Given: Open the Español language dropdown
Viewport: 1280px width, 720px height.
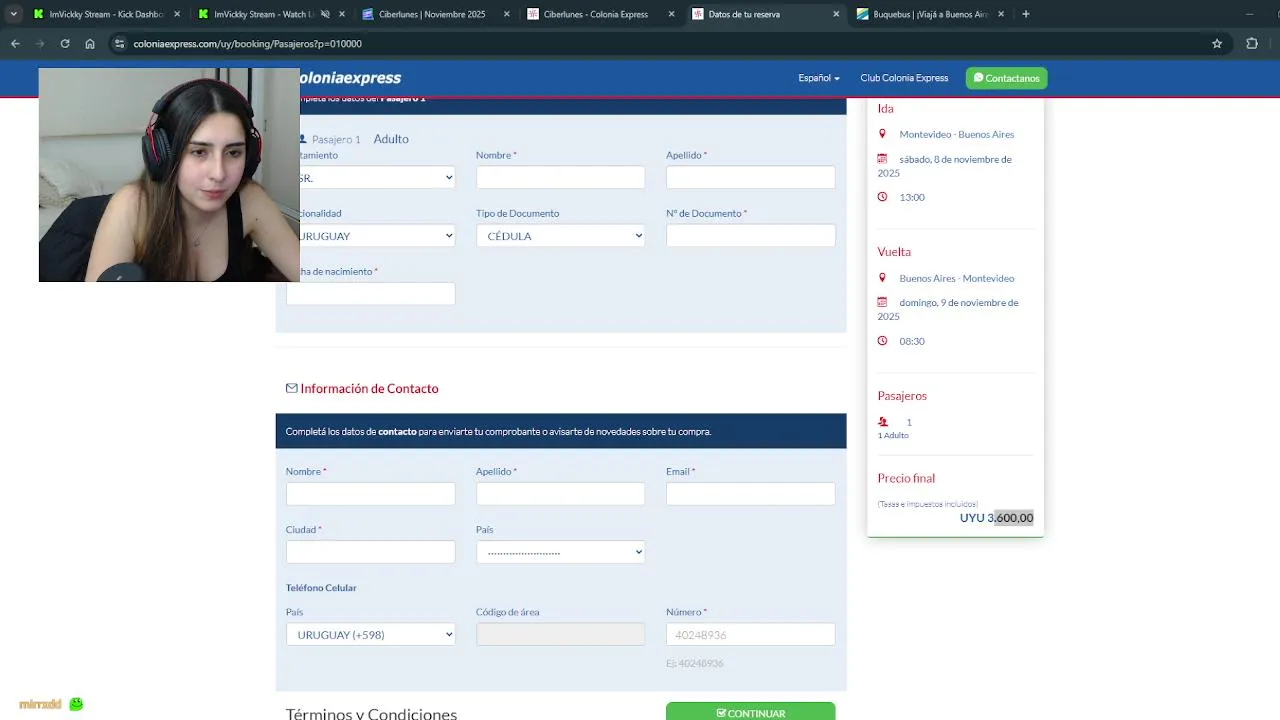Looking at the screenshot, I should 818,78.
